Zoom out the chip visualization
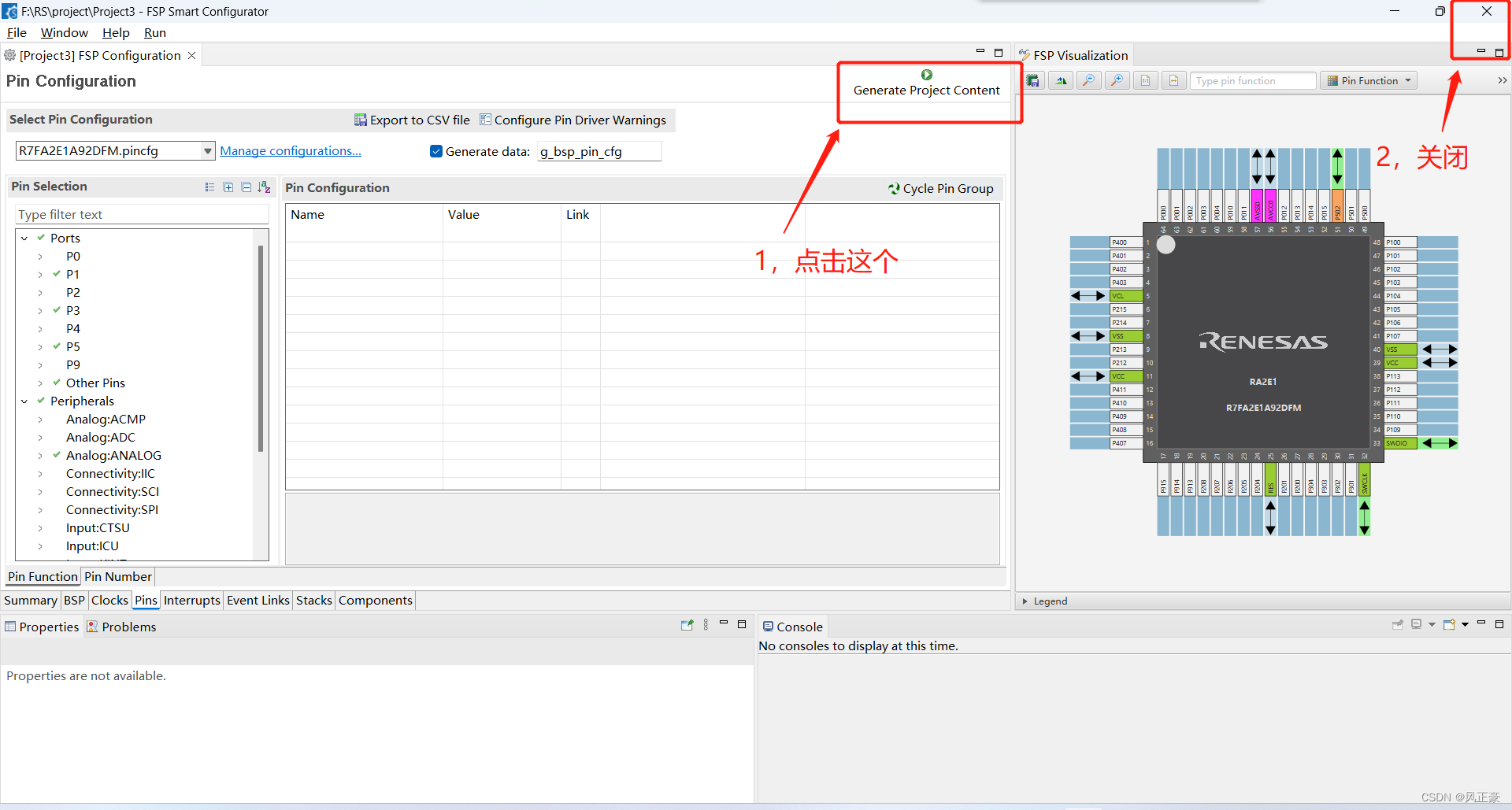 1089,81
